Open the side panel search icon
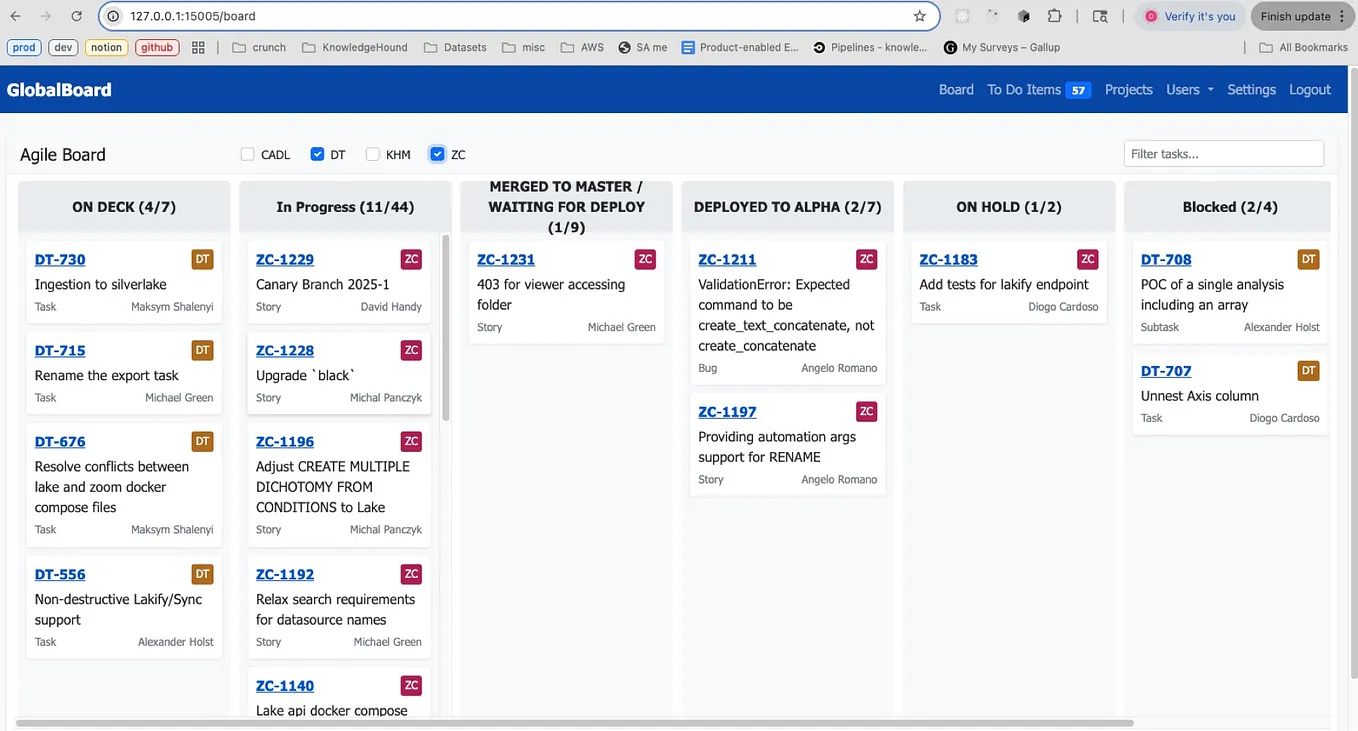1358x731 pixels. (x=1100, y=16)
